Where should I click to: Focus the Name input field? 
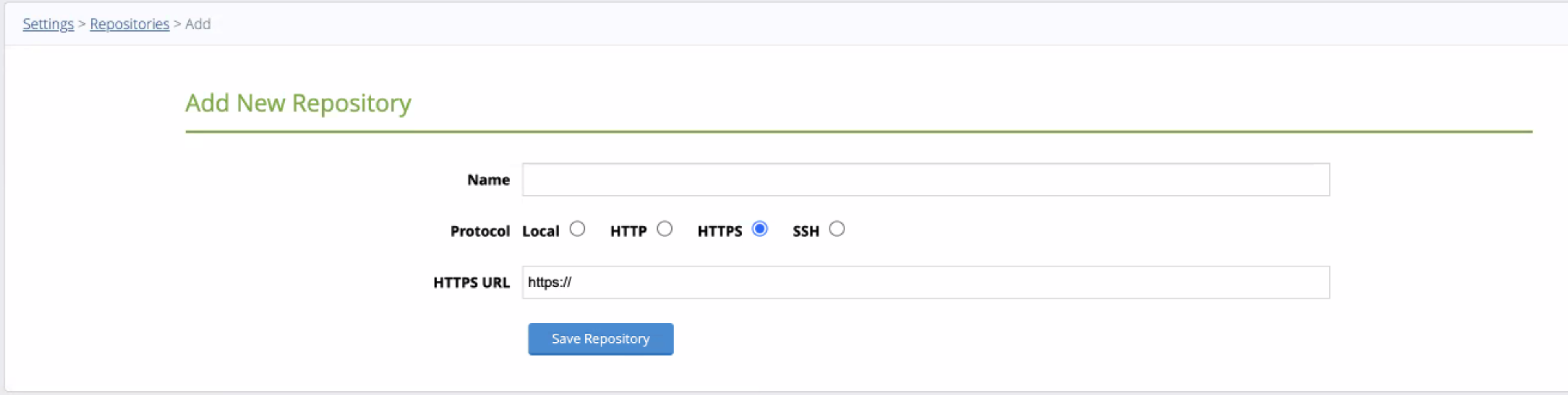pos(925,180)
